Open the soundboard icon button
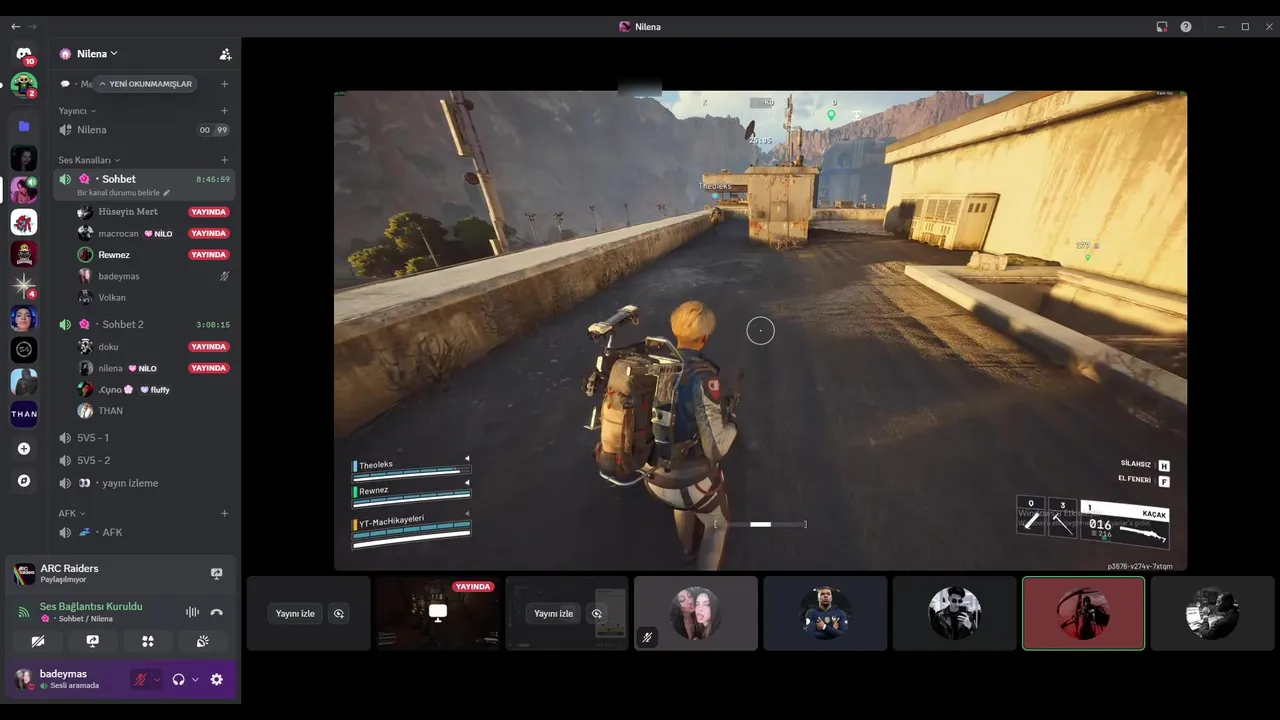Screen dimensions: 1280x720 click(x=202, y=641)
